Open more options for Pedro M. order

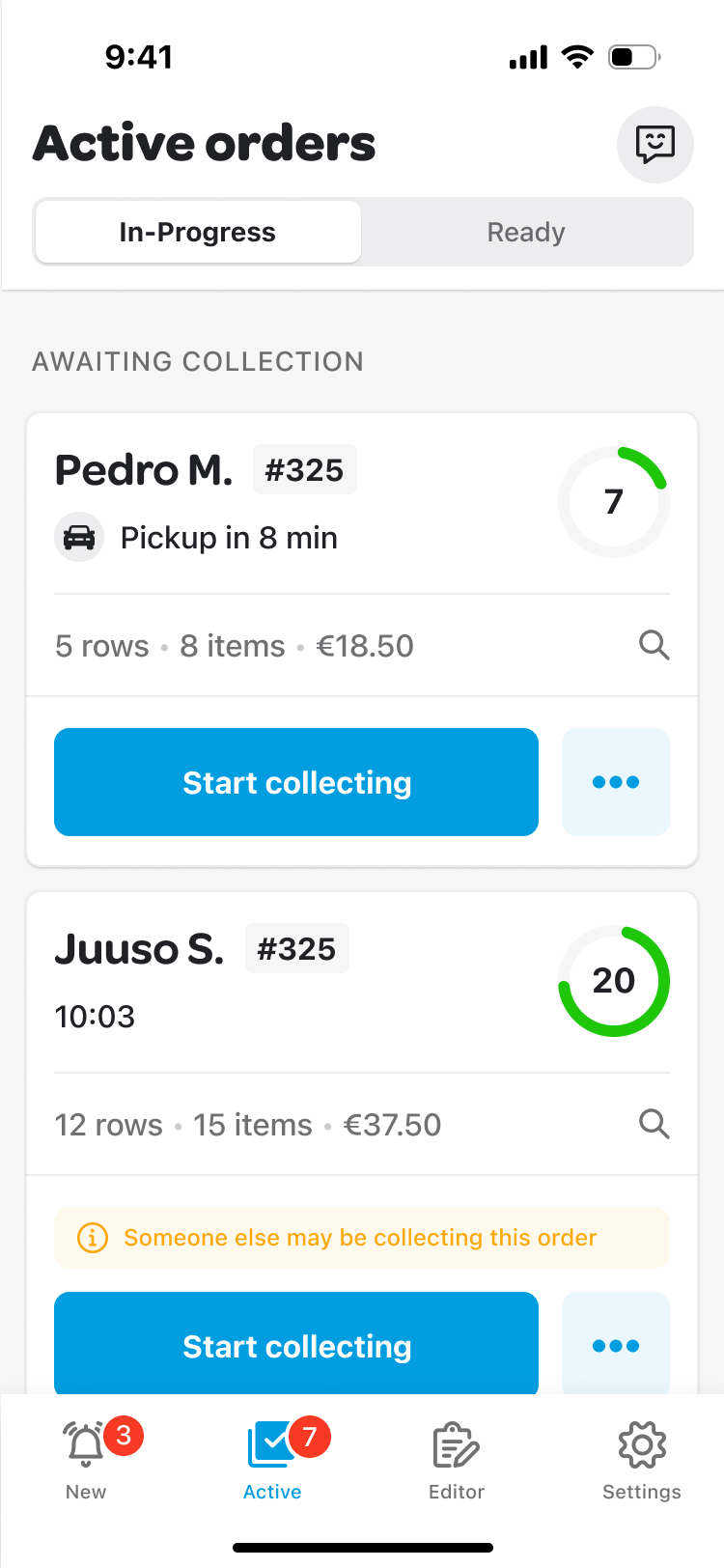(615, 782)
